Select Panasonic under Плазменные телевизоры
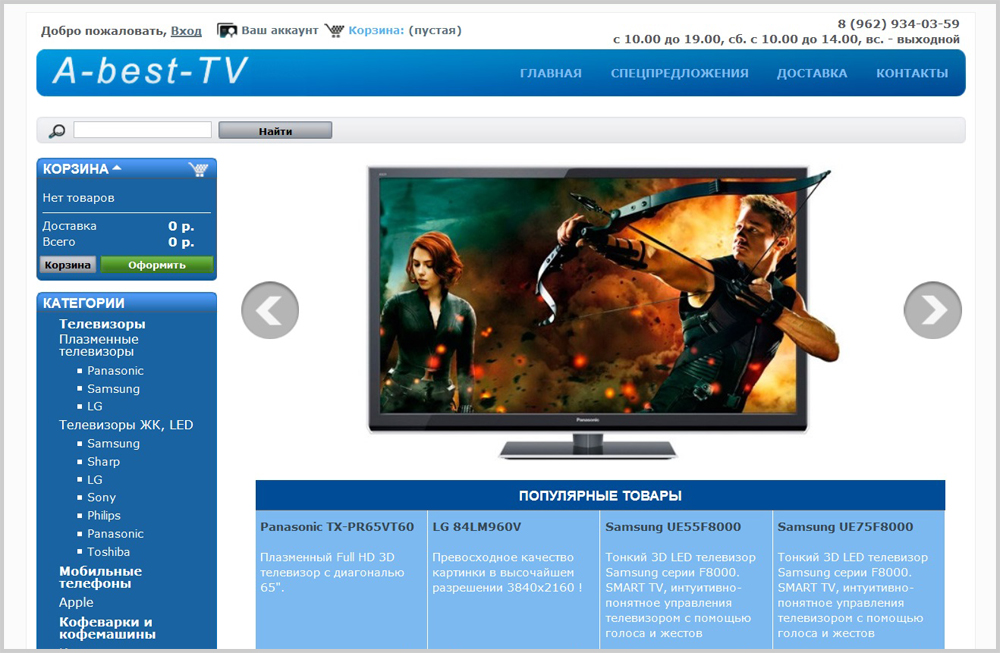 click(115, 371)
